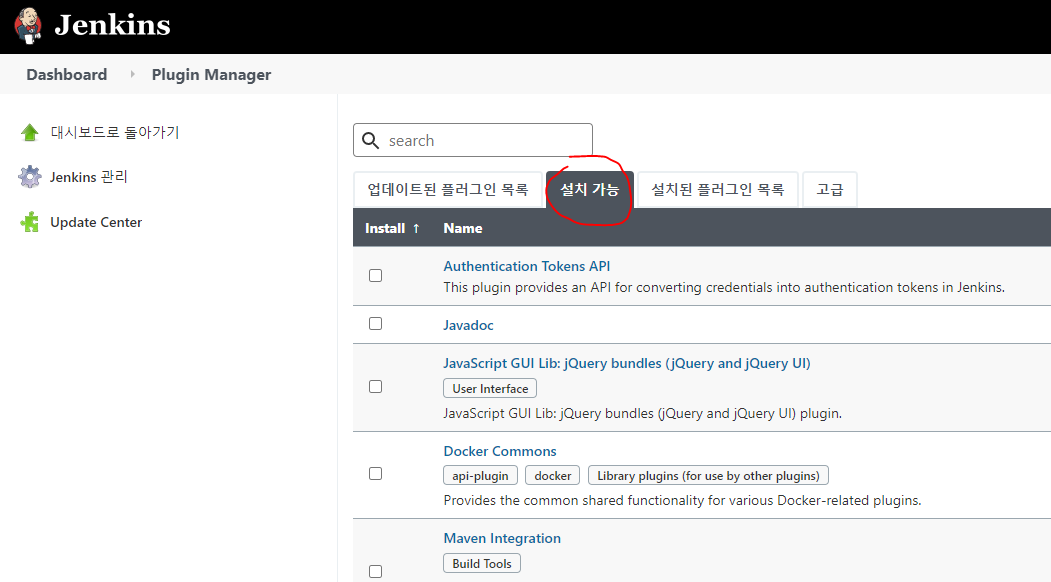Open the 고급 tab
Screen dimensions: 1051x582
point(830,190)
